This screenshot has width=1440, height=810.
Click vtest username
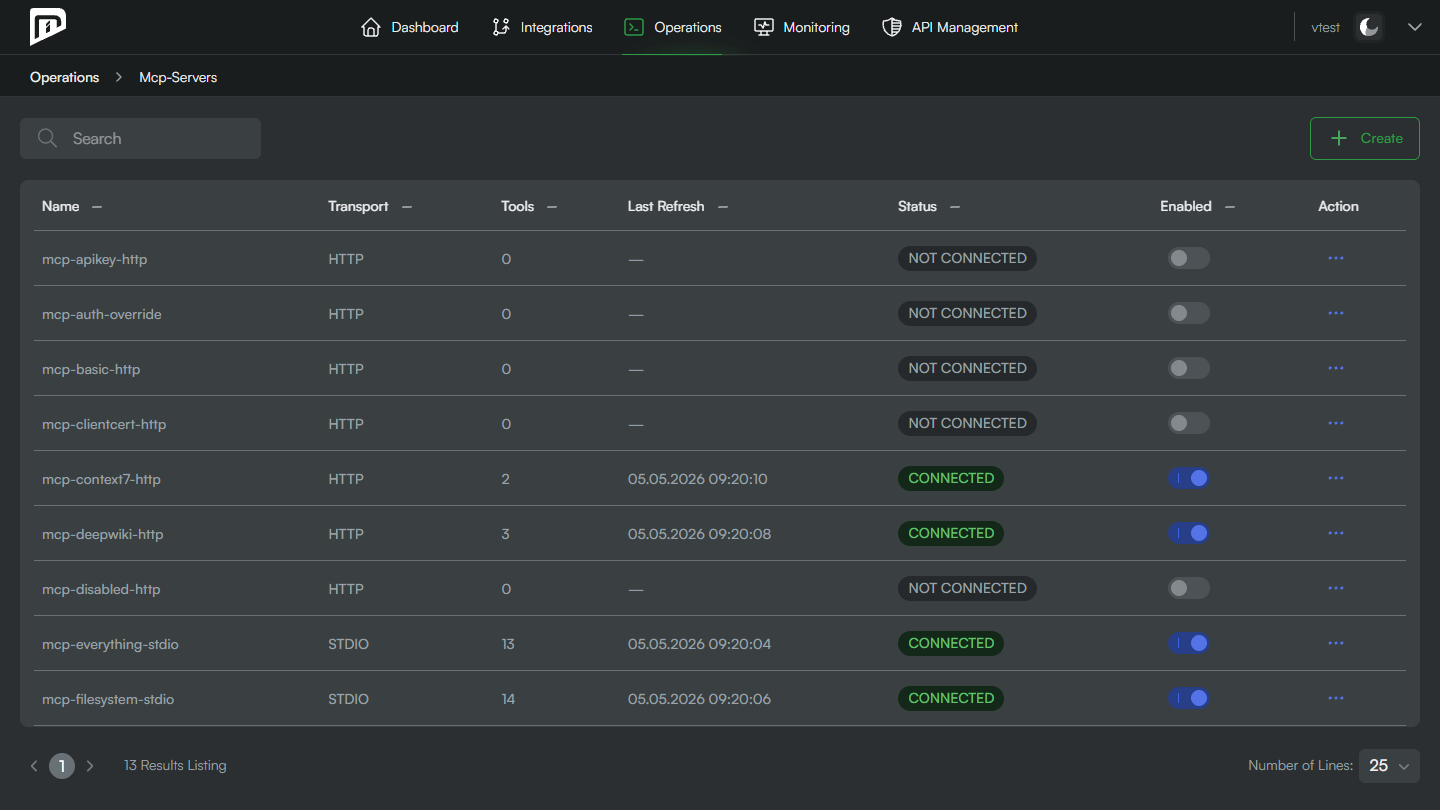coord(1326,27)
